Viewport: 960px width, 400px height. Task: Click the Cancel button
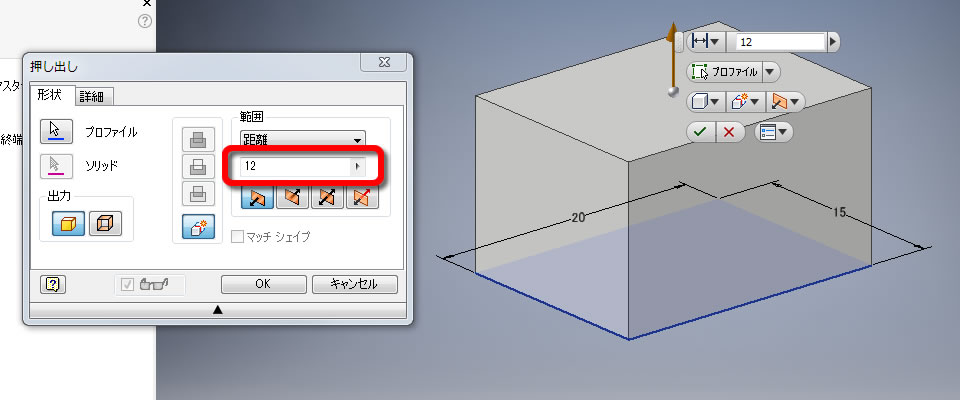tap(354, 284)
